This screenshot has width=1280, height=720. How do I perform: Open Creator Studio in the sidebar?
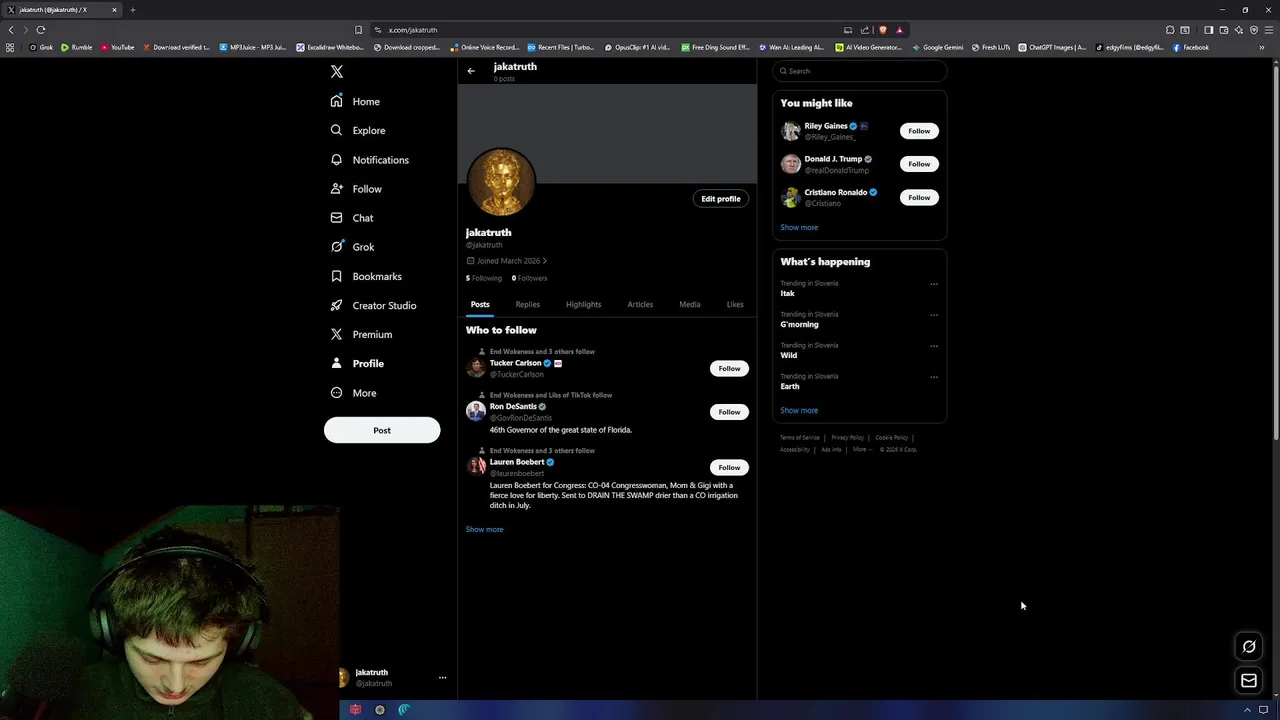(373, 305)
